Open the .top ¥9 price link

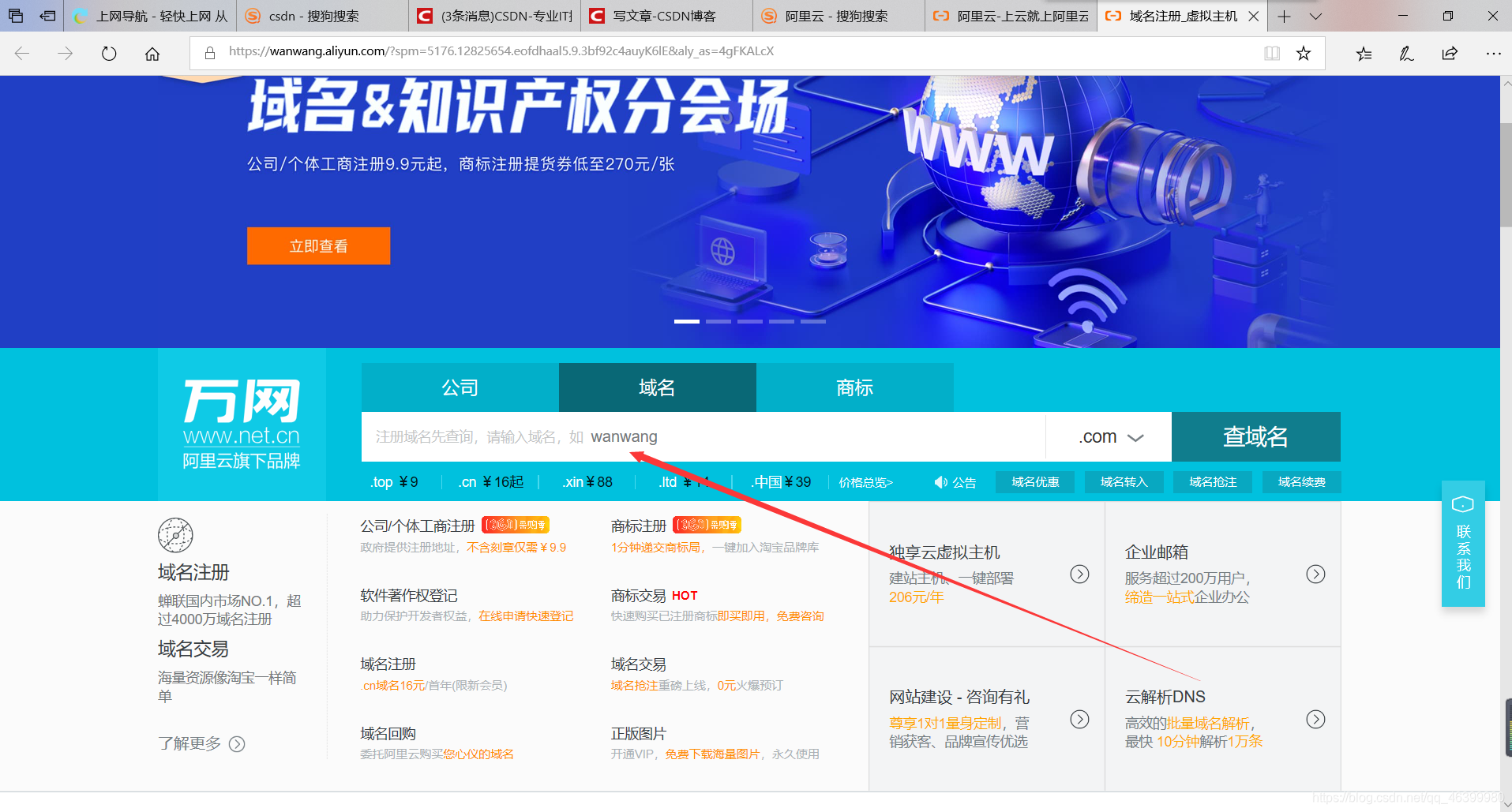(394, 482)
